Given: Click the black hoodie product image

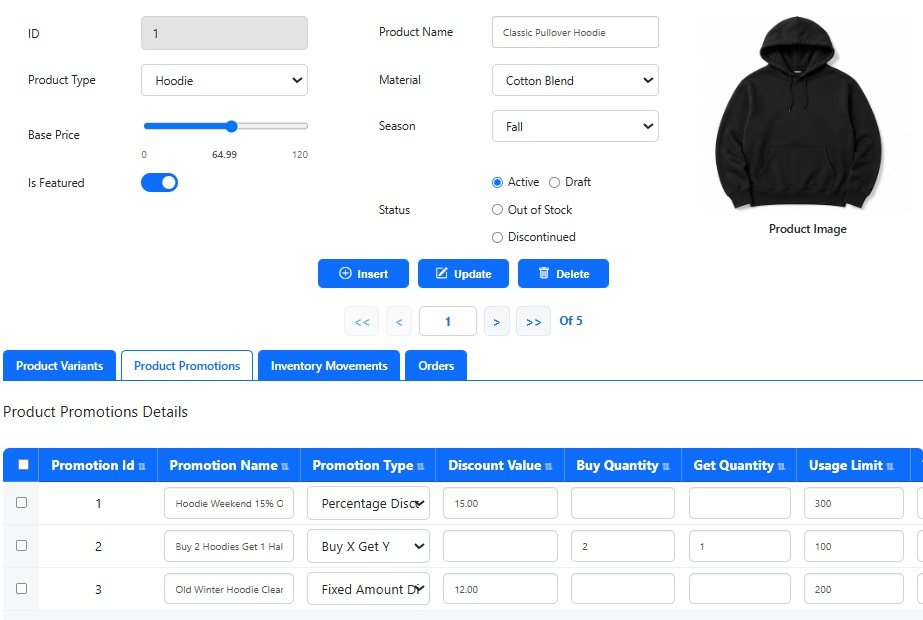Looking at the screenshot, I should pos(799,113).
